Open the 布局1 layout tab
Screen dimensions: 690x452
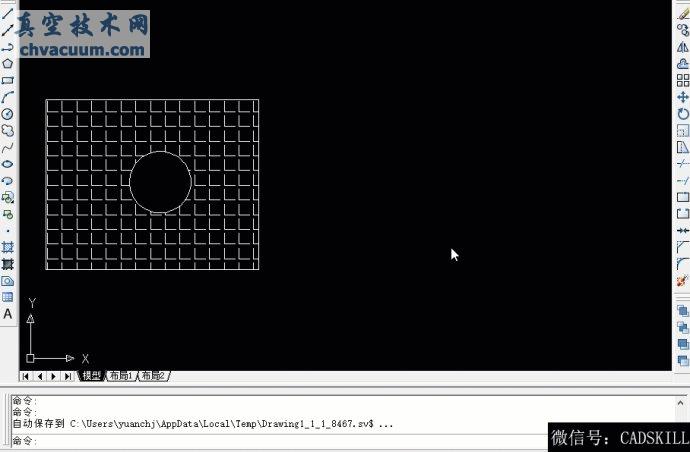click(121, 376)
